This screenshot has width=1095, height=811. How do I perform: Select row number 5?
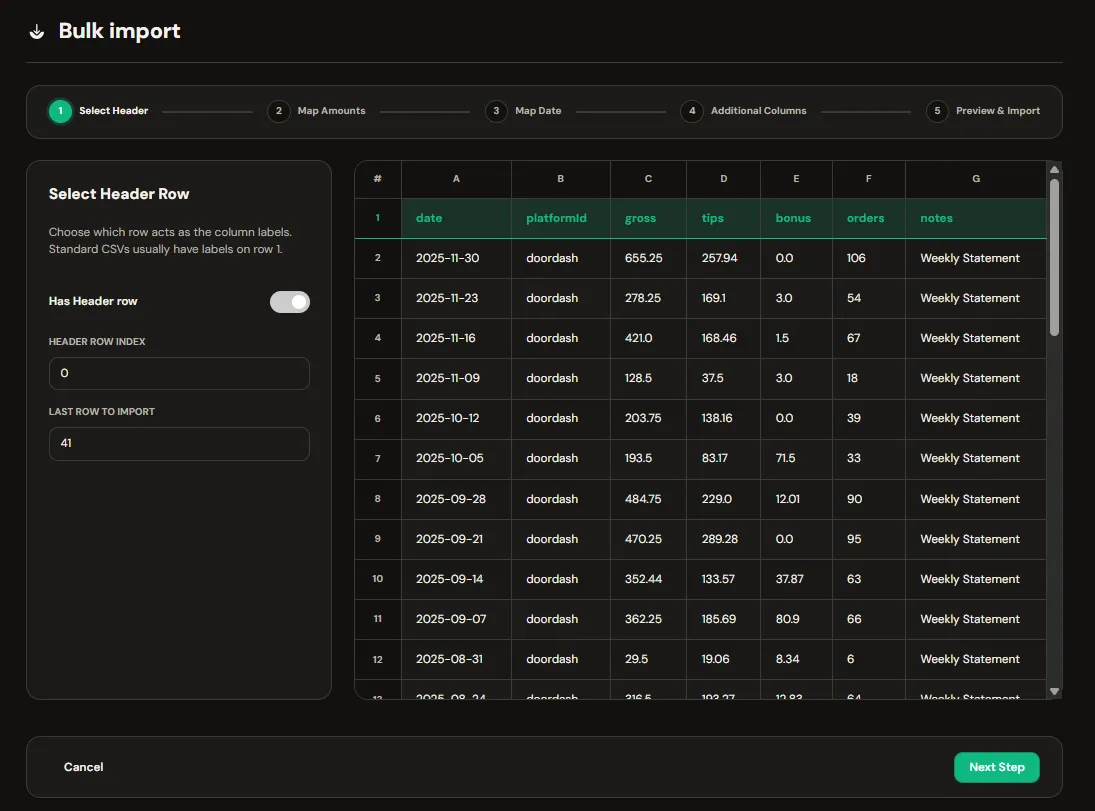378,379
